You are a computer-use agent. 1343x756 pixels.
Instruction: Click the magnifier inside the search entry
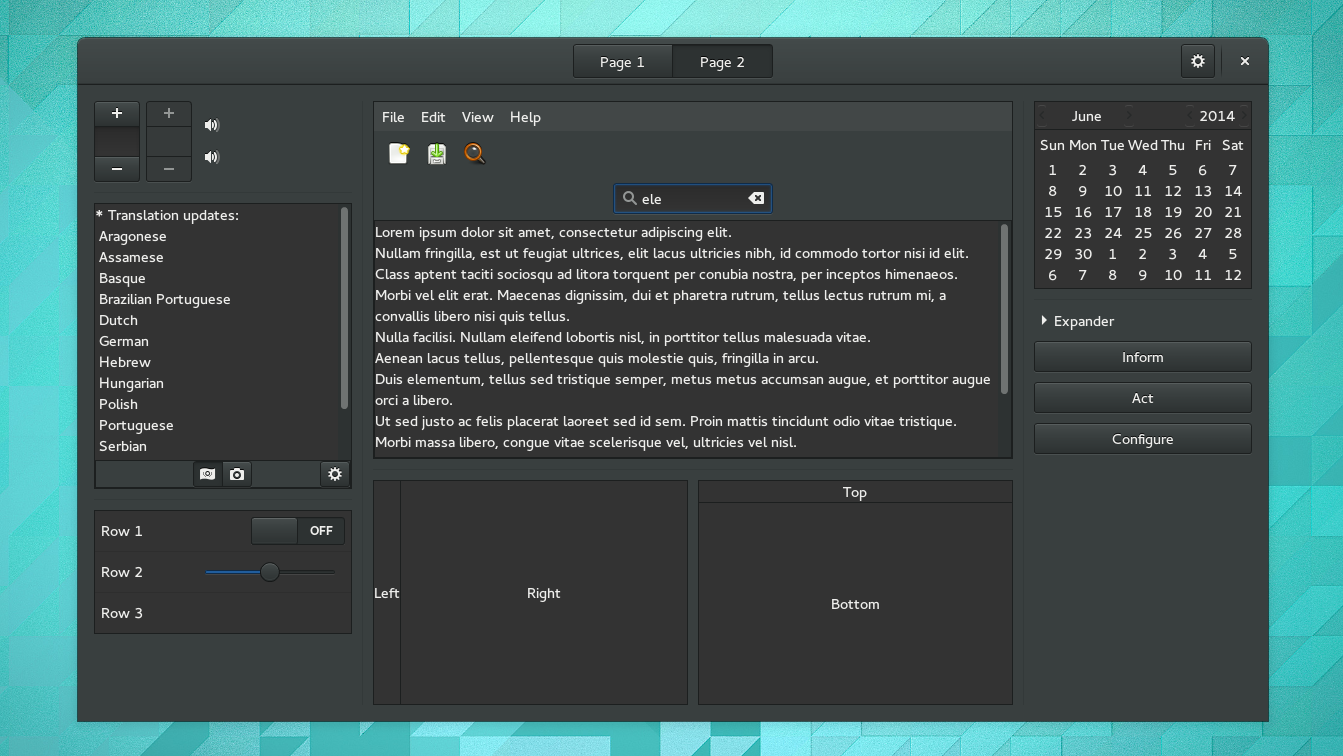tap(629, 198)
